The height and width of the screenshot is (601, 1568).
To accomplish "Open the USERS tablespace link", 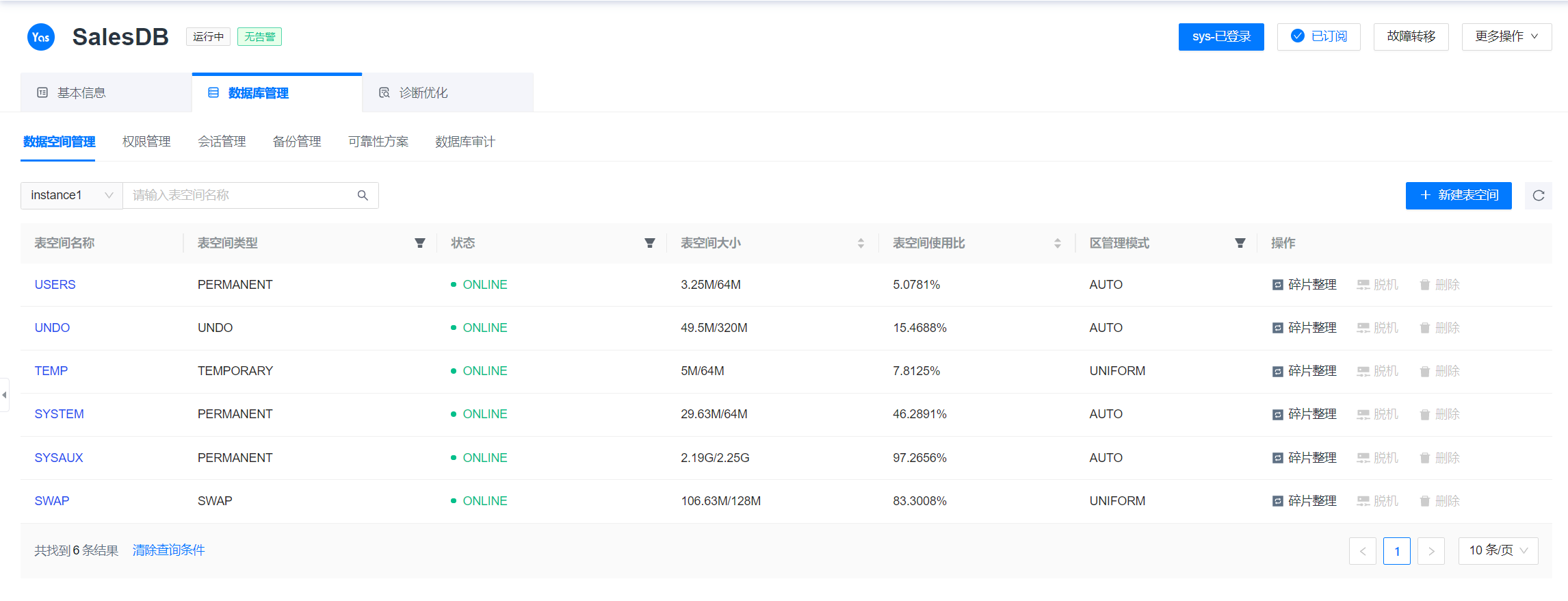I will [55, 285].
